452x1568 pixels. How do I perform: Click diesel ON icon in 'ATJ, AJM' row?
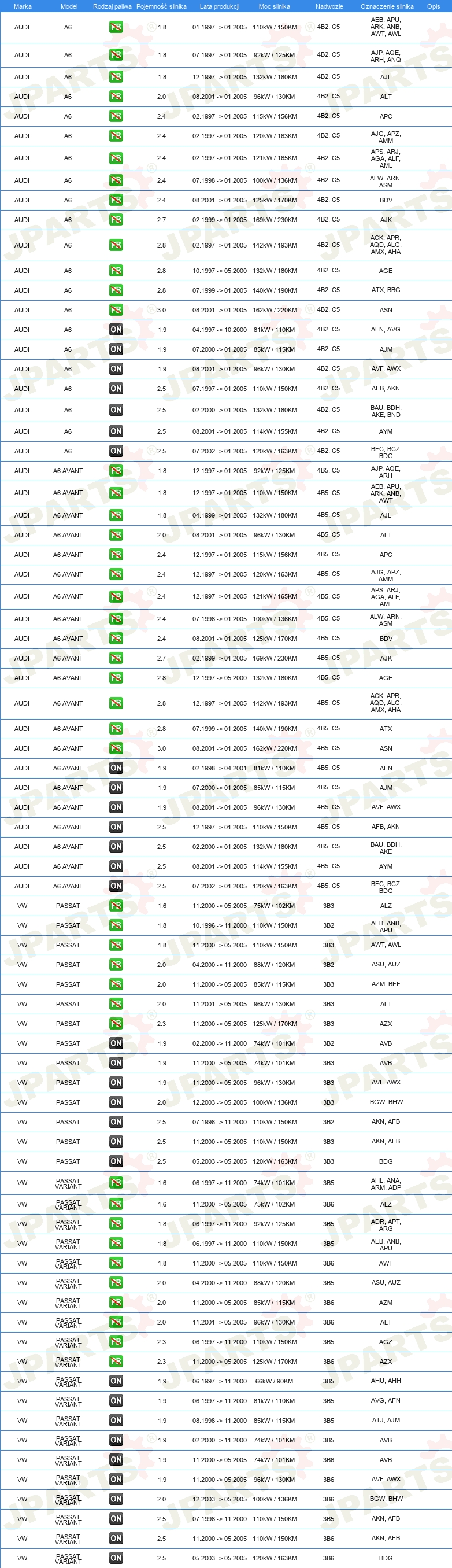[116, 1420]
